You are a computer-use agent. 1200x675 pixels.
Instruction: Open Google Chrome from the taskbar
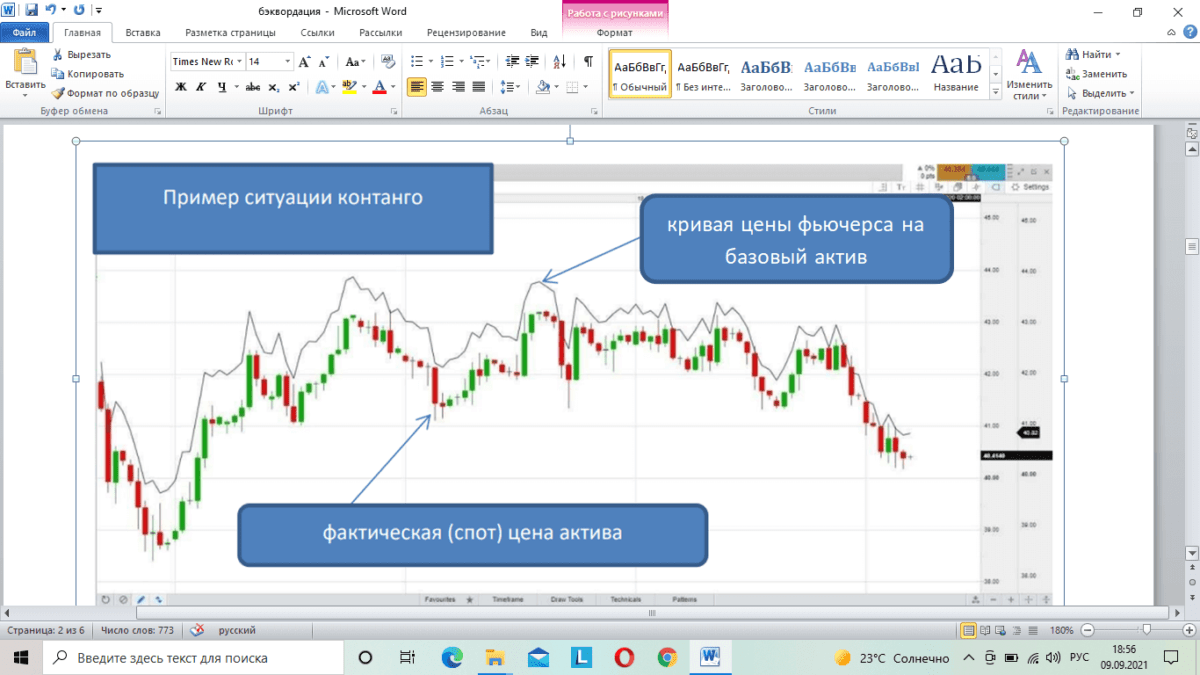coord(668,657)
